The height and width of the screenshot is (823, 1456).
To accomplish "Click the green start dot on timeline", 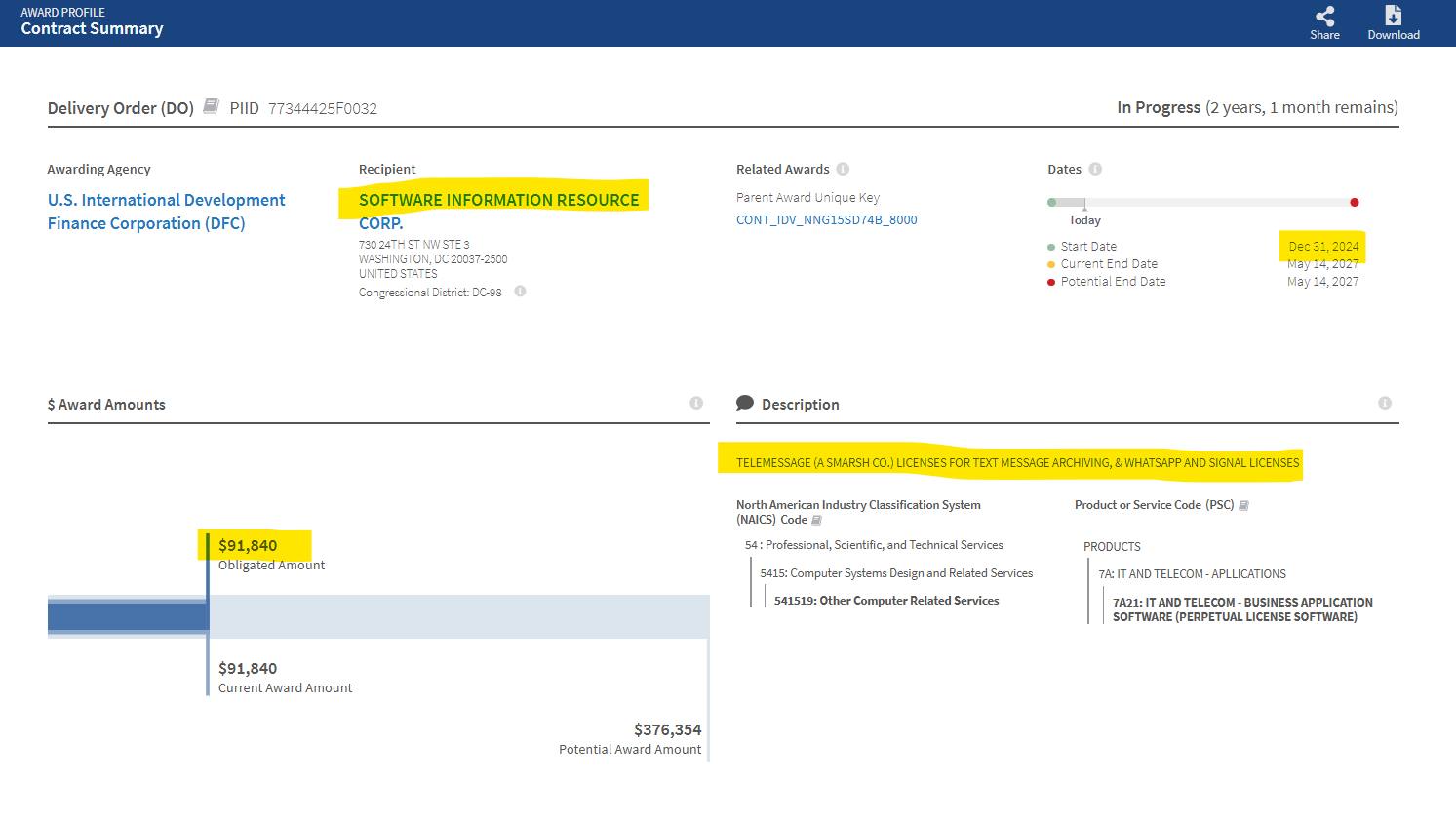I will (1051, 202).
